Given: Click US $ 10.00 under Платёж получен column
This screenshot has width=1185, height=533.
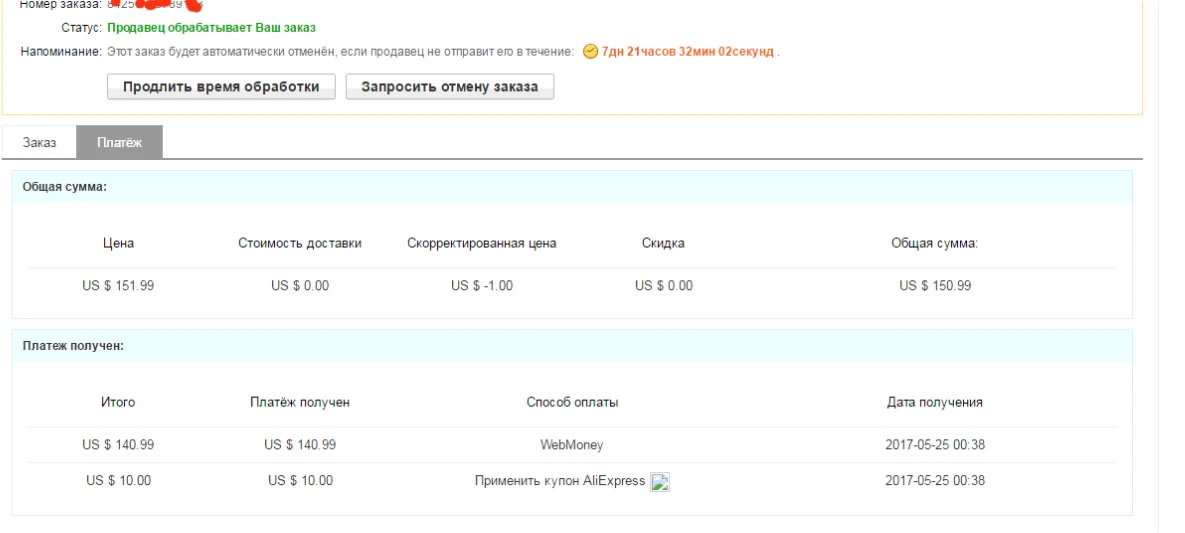Looking at the screenshot, I should tap(300, 481).
